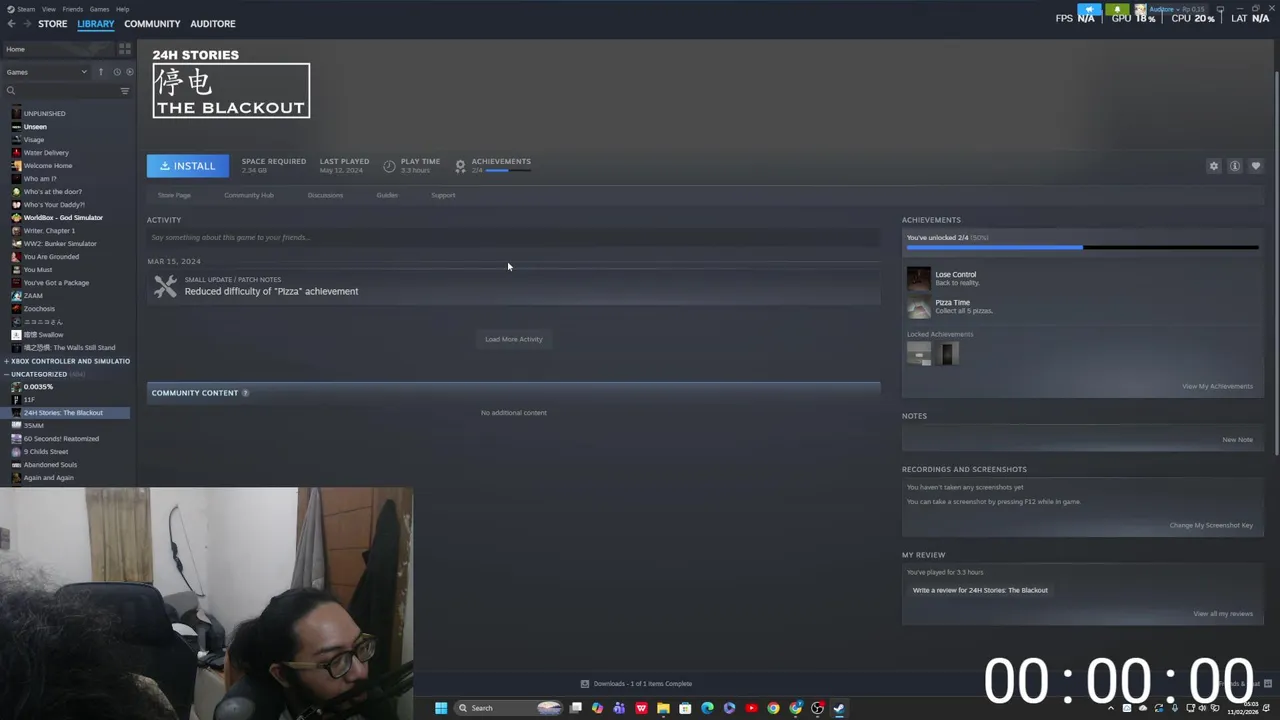Filter ready-to-play games play icon
This screenshot has width=1280, height=720.
coord(129,72)
